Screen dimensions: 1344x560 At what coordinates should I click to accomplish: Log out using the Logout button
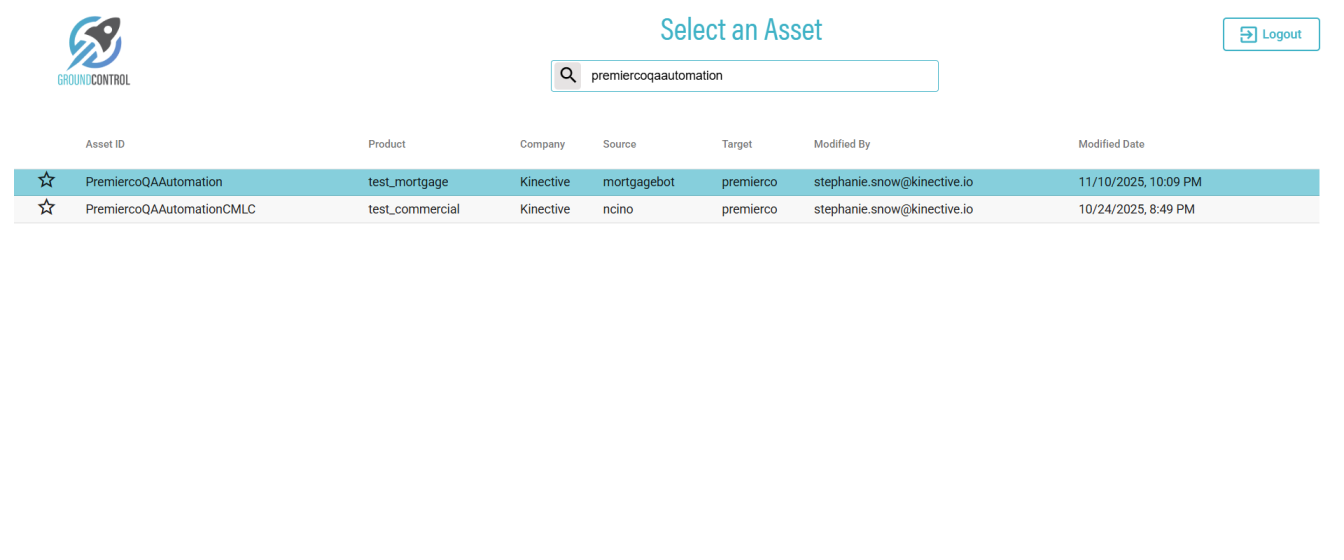1271,34
